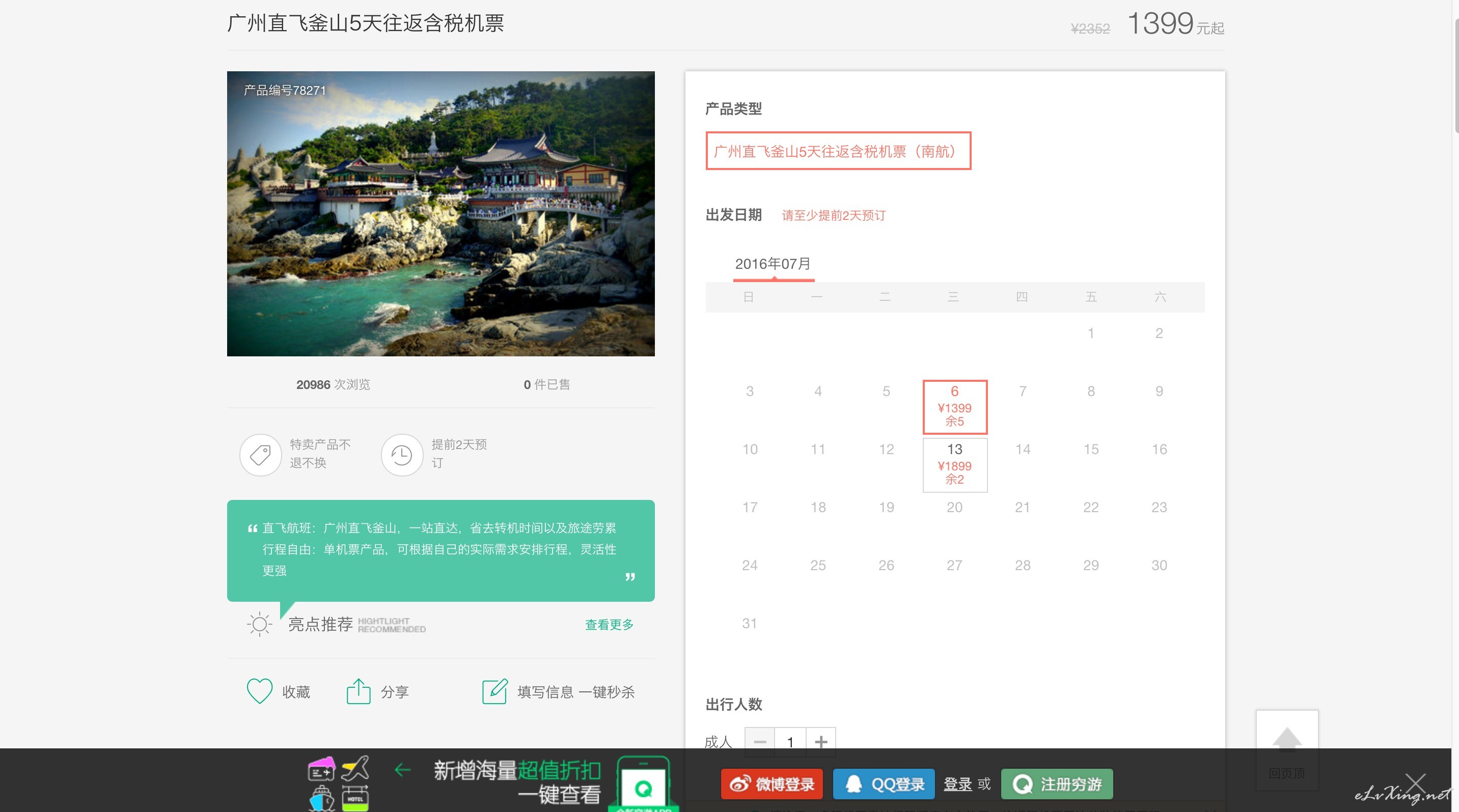Click the crossed-out ¥2352 price
Screen dimensions: 1459x812
tap(1090, 29)
